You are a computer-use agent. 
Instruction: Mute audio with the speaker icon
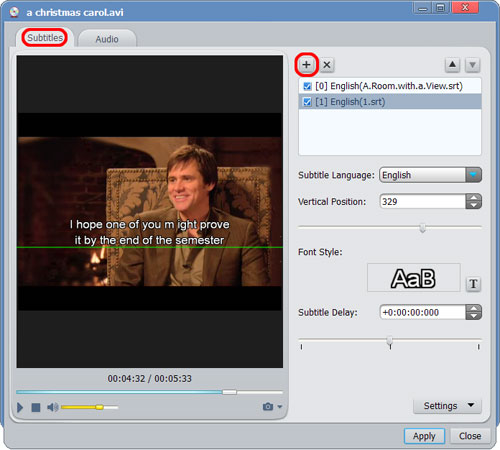53,407
